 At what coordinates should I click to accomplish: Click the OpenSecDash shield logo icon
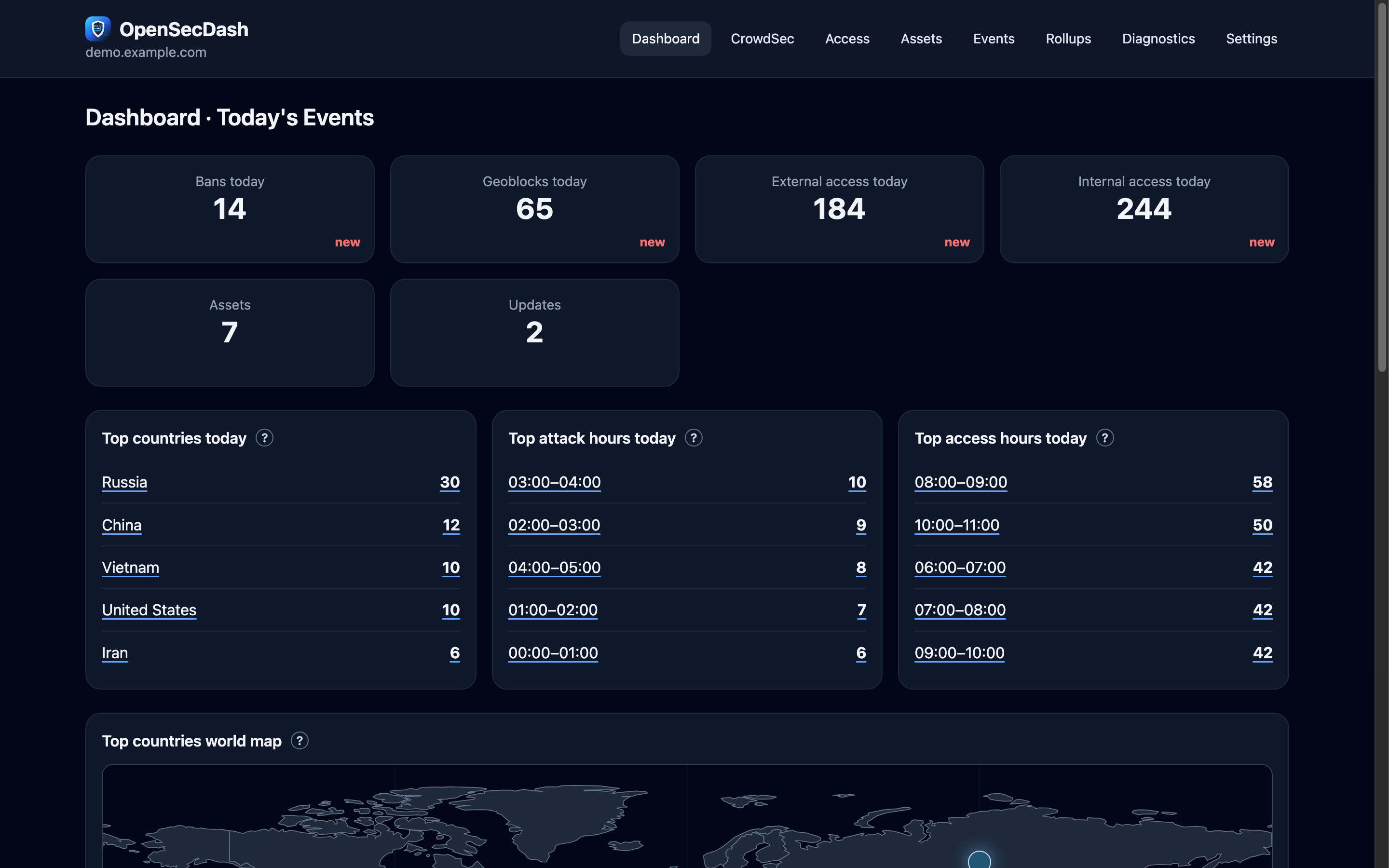coord(97,29)
